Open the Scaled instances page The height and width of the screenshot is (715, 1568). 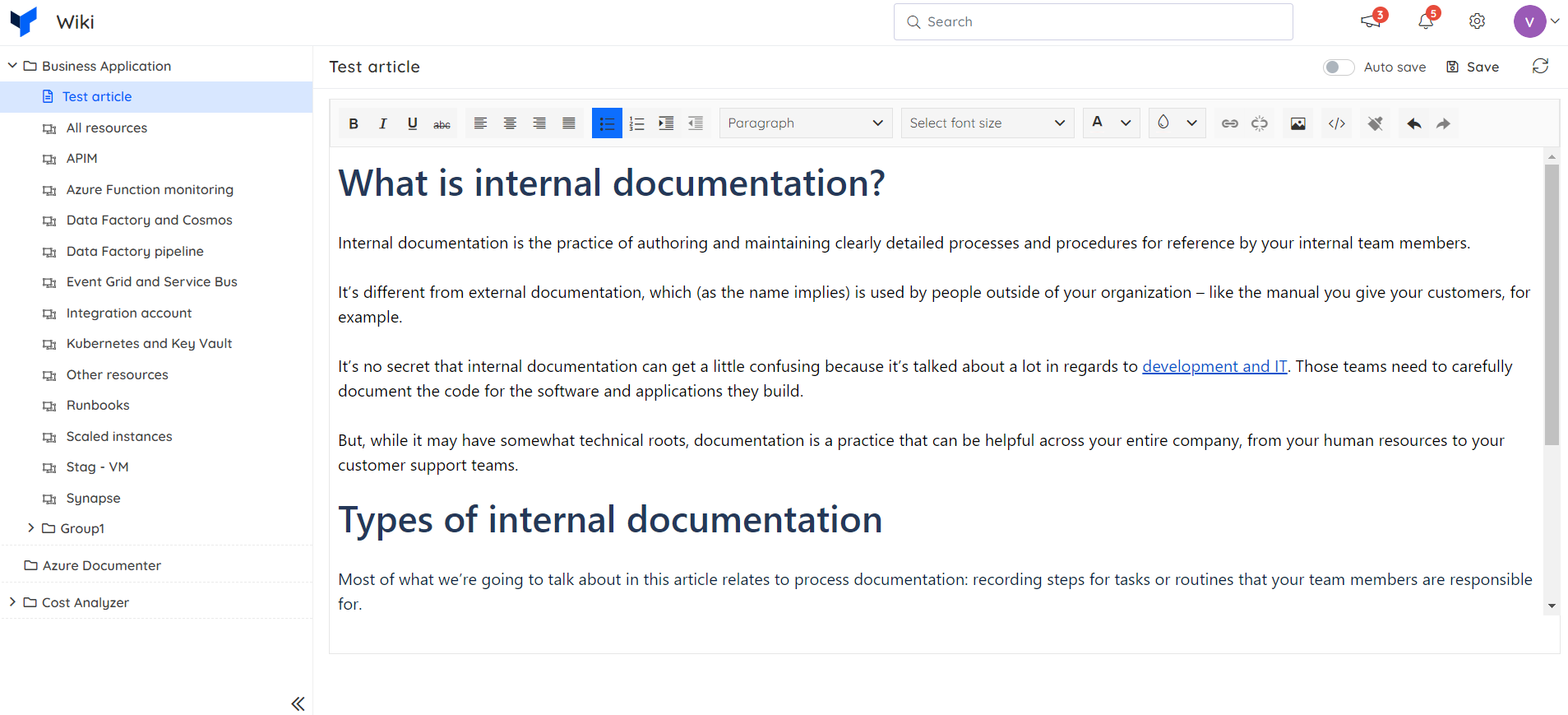tap(119, 437)
